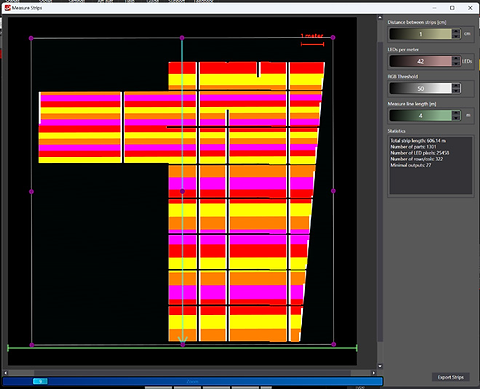This screenshot has width=480, height=389.
Task: Click the left end of the green measure line
Action: (8, 348)
